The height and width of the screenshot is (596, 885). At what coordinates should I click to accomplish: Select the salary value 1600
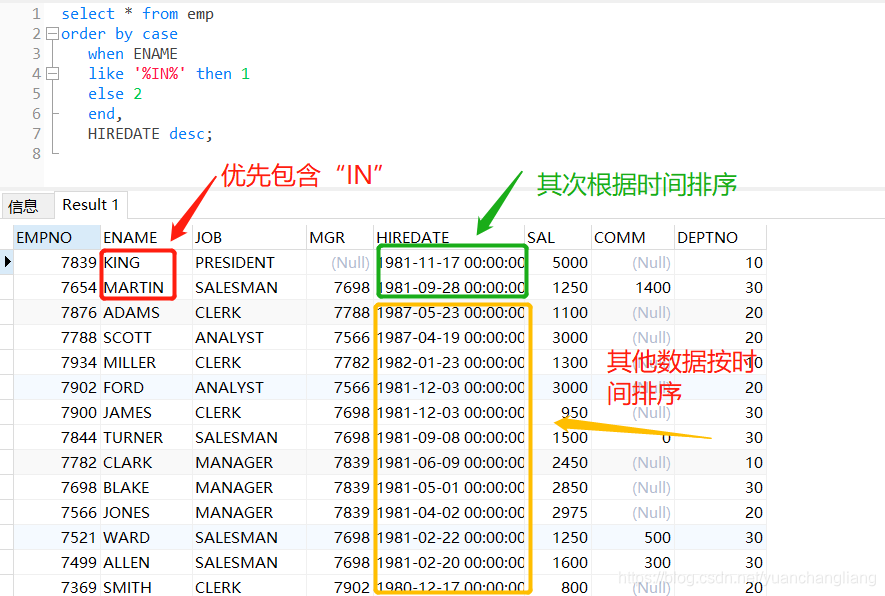(x=558, y=562)
